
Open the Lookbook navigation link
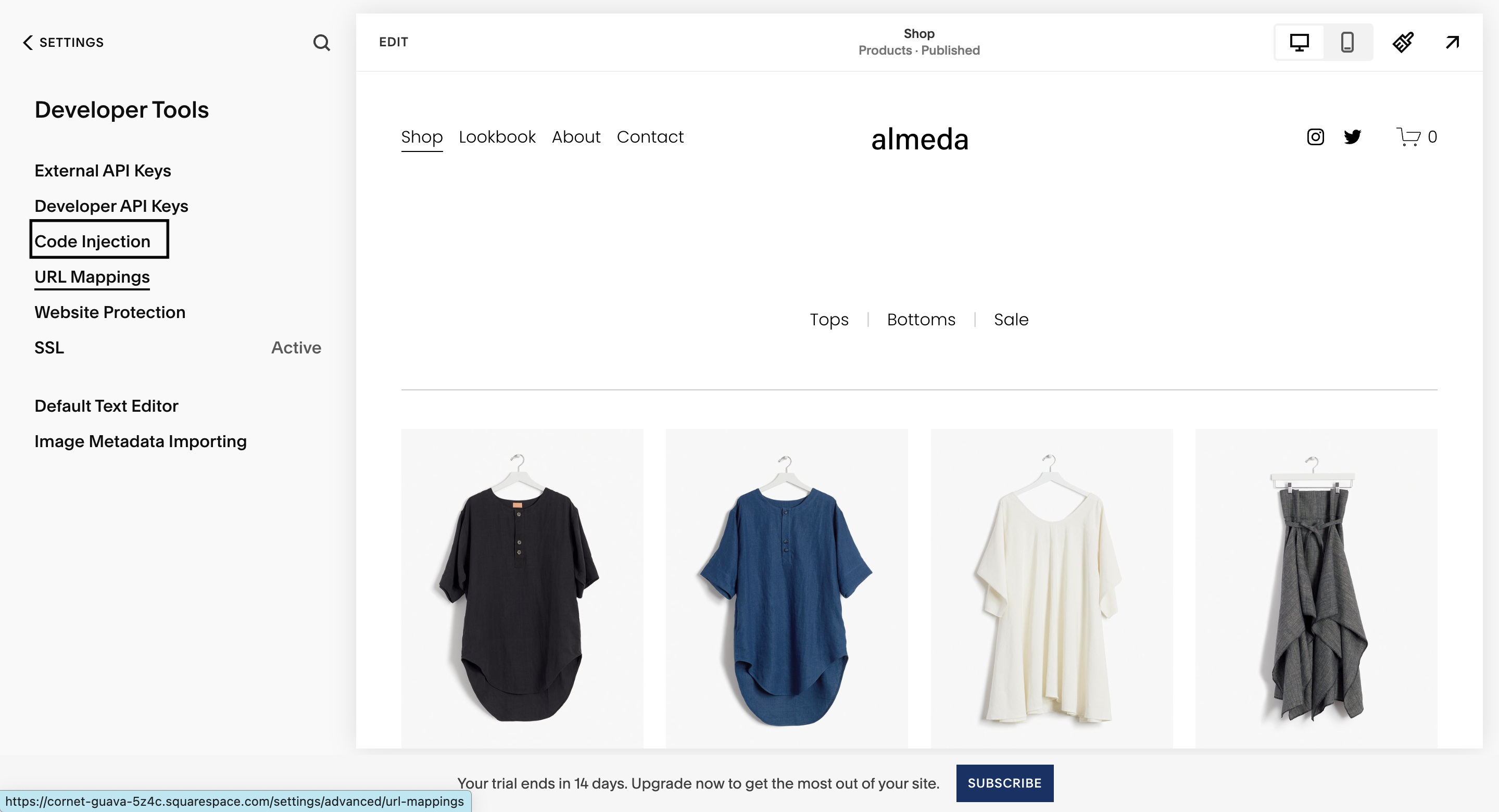point(497,137)
